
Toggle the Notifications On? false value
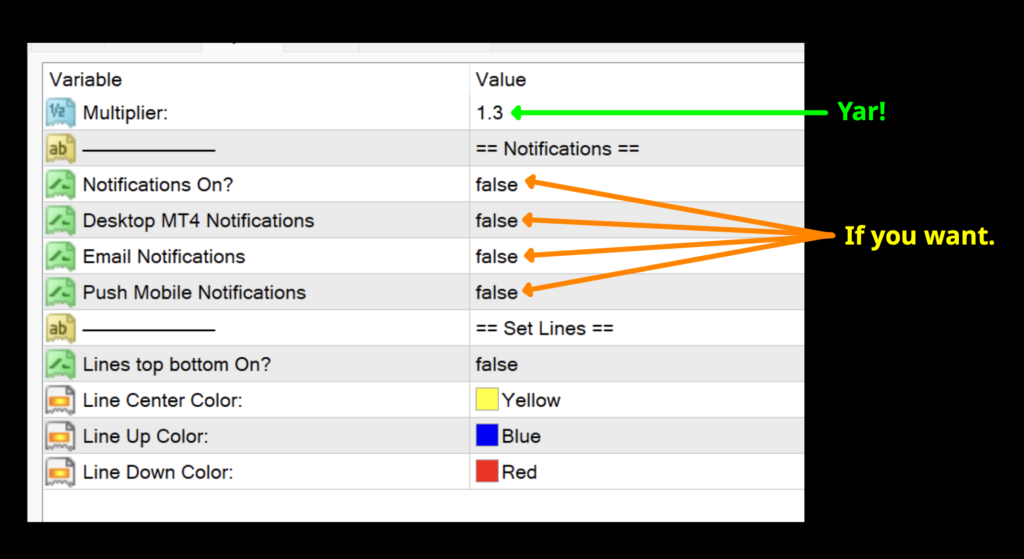click(x=497, y=185)
